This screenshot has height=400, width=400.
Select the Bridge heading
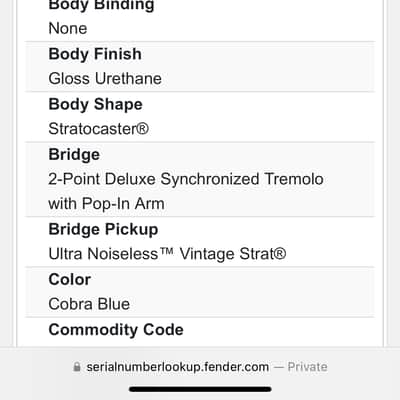click(74, 155)
